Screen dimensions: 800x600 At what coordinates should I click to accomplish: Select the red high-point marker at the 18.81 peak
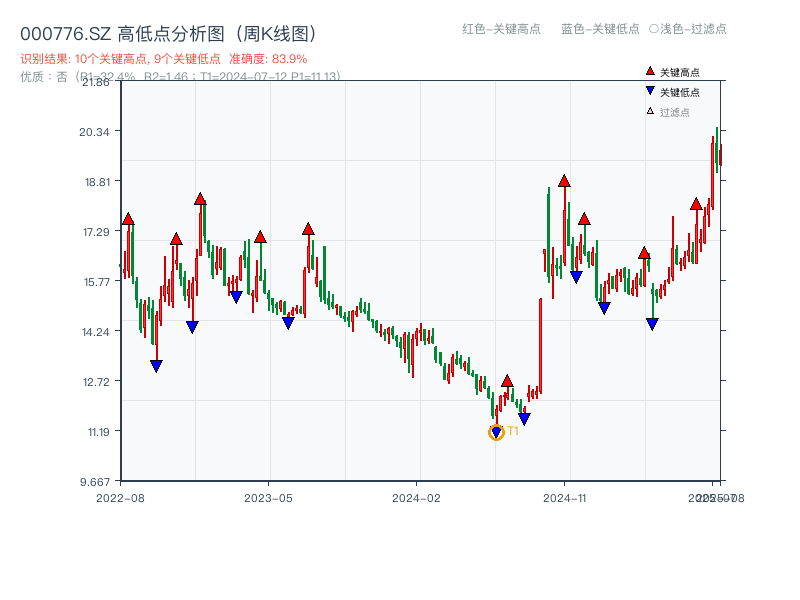coord(562,183)
